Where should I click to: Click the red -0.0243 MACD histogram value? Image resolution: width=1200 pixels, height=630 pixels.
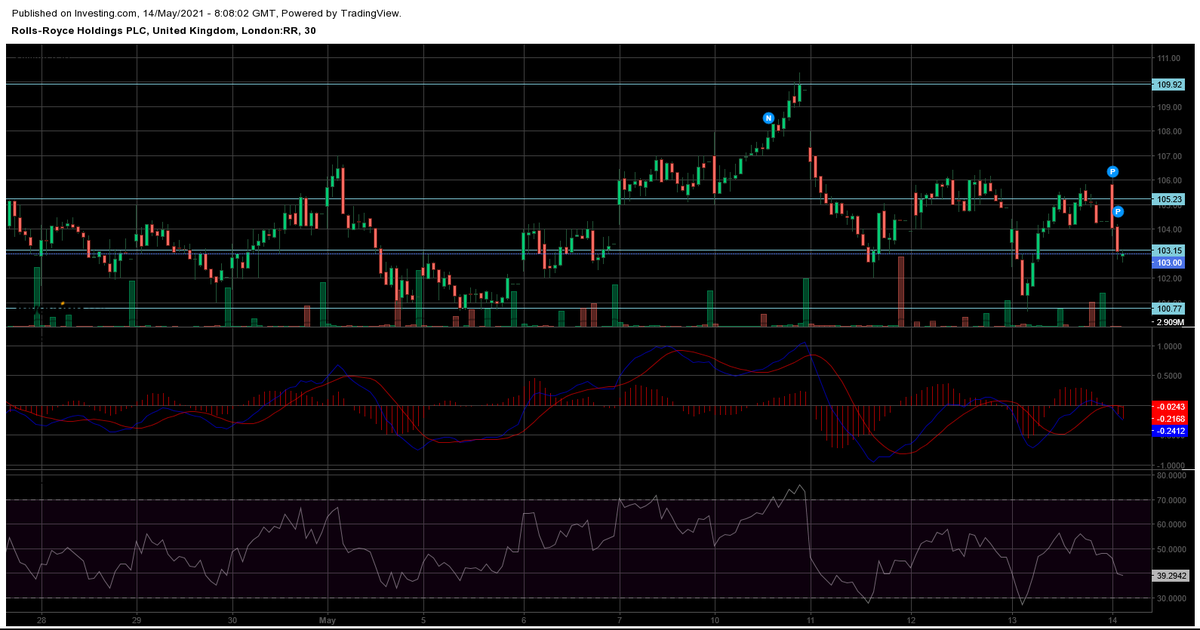(1169, 407)
